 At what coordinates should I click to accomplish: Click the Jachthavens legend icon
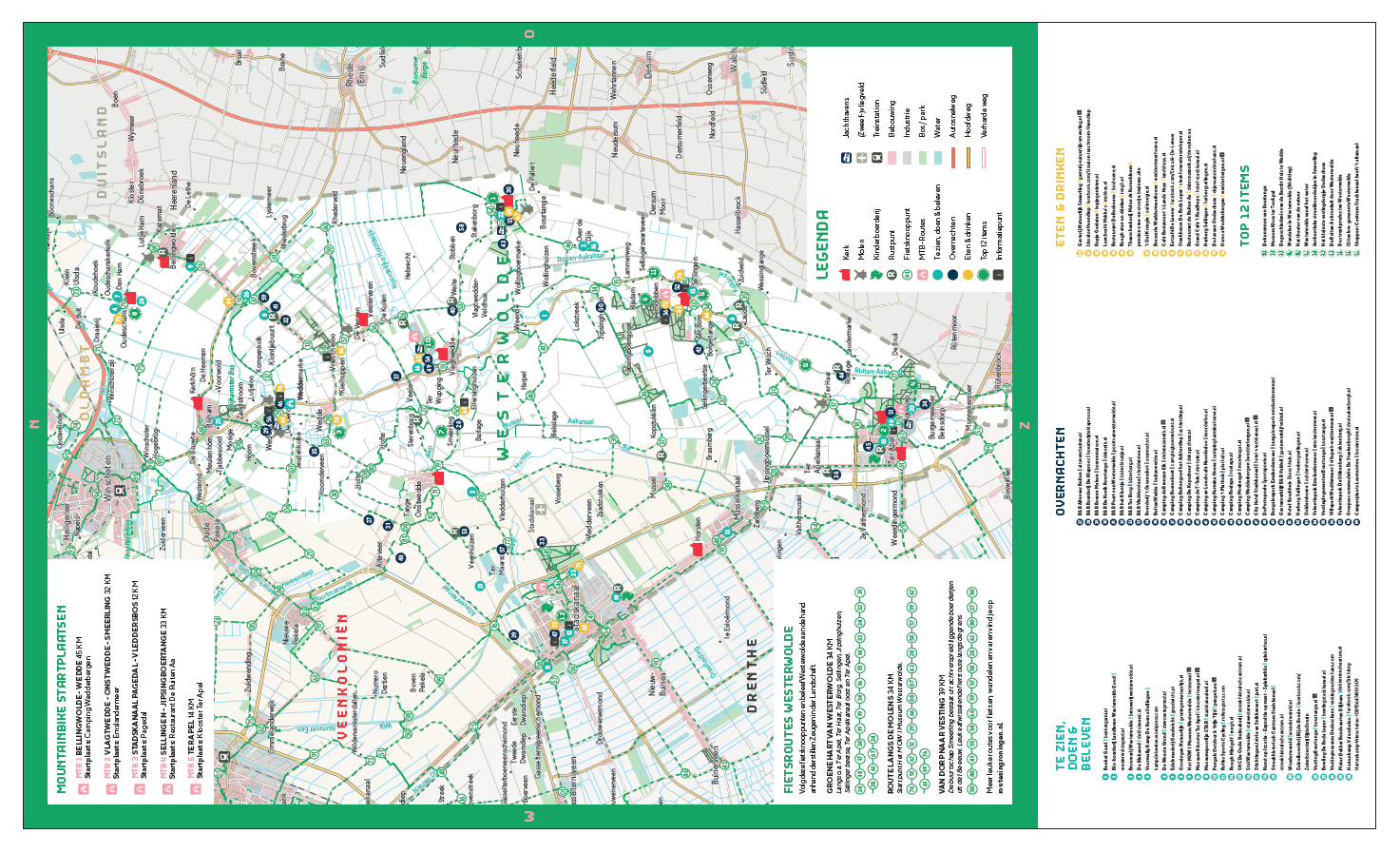(x=845, y=158)
